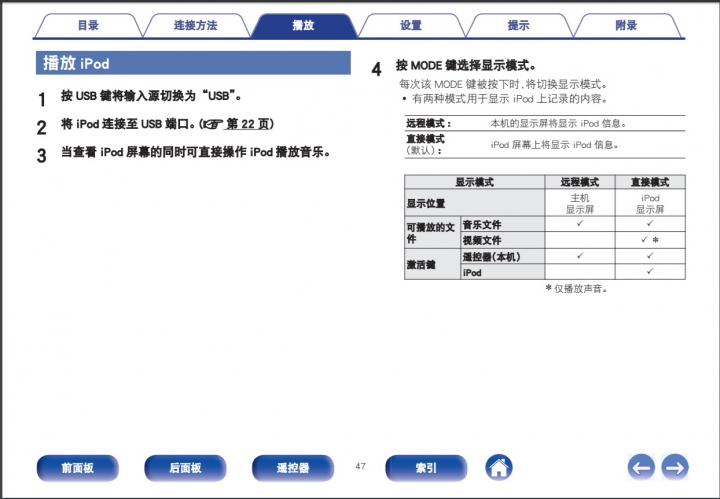Viewport: 720px width, 499px height.
Task: Click heading 按 MODE 键选择显示模式
Action: pos(466,66)
